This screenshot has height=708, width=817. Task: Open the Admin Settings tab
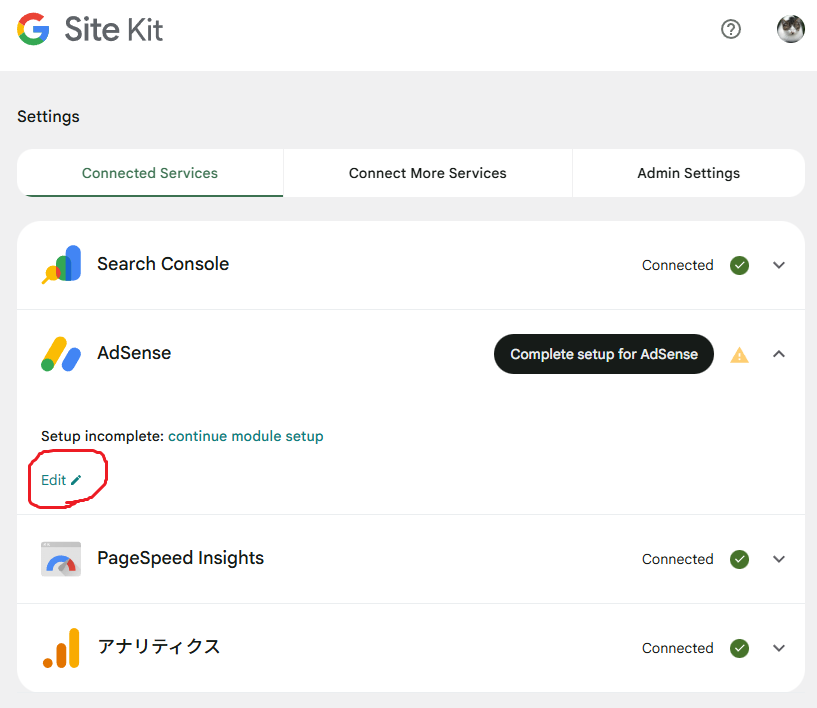point(688,173)
